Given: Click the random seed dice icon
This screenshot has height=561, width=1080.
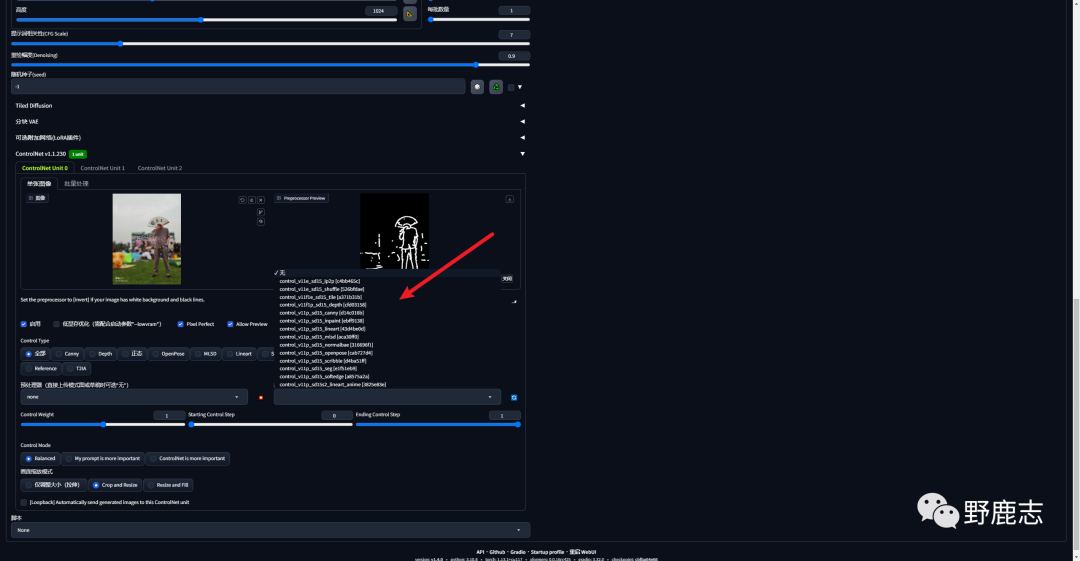Looking at the screenshot, I should coord(477,87).
